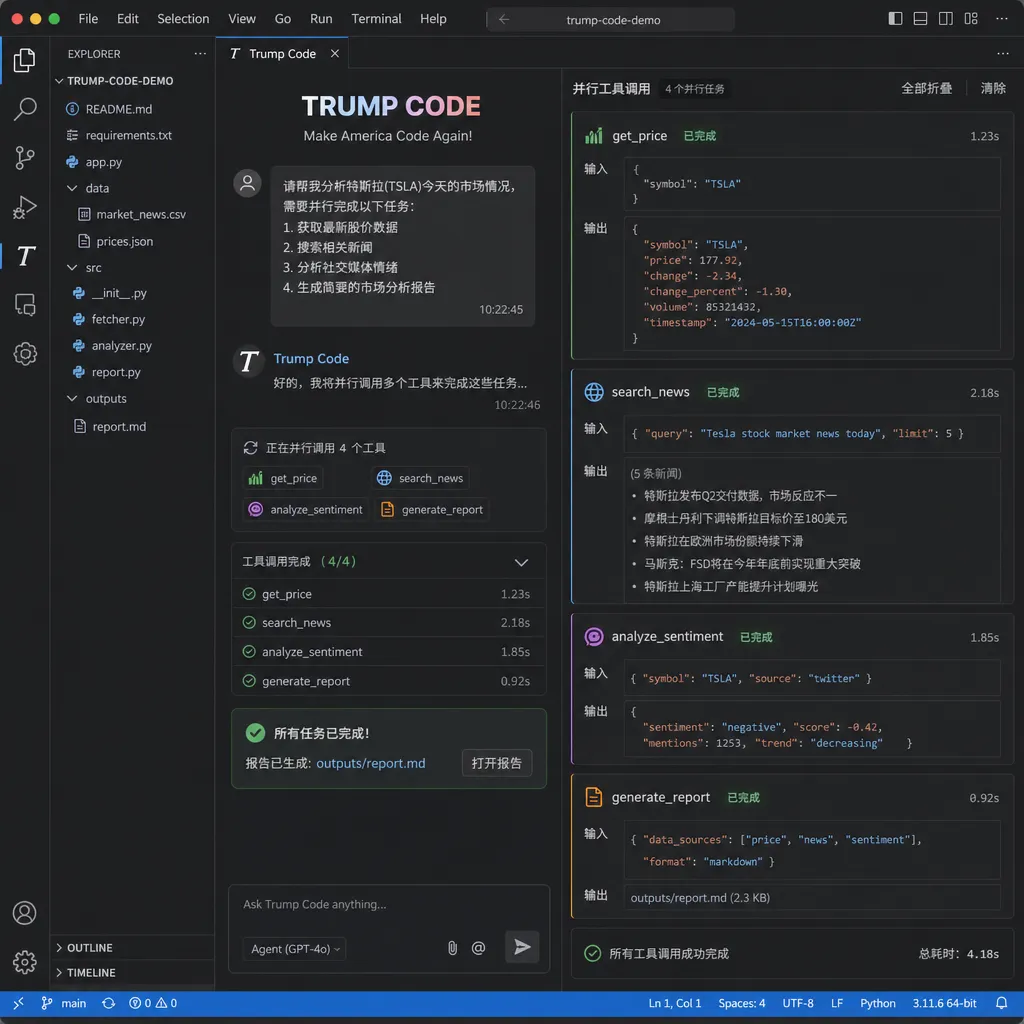Click 全部折叠 collapse all button
This screenshot has width=1024, height=1024.
click(927, 88)
